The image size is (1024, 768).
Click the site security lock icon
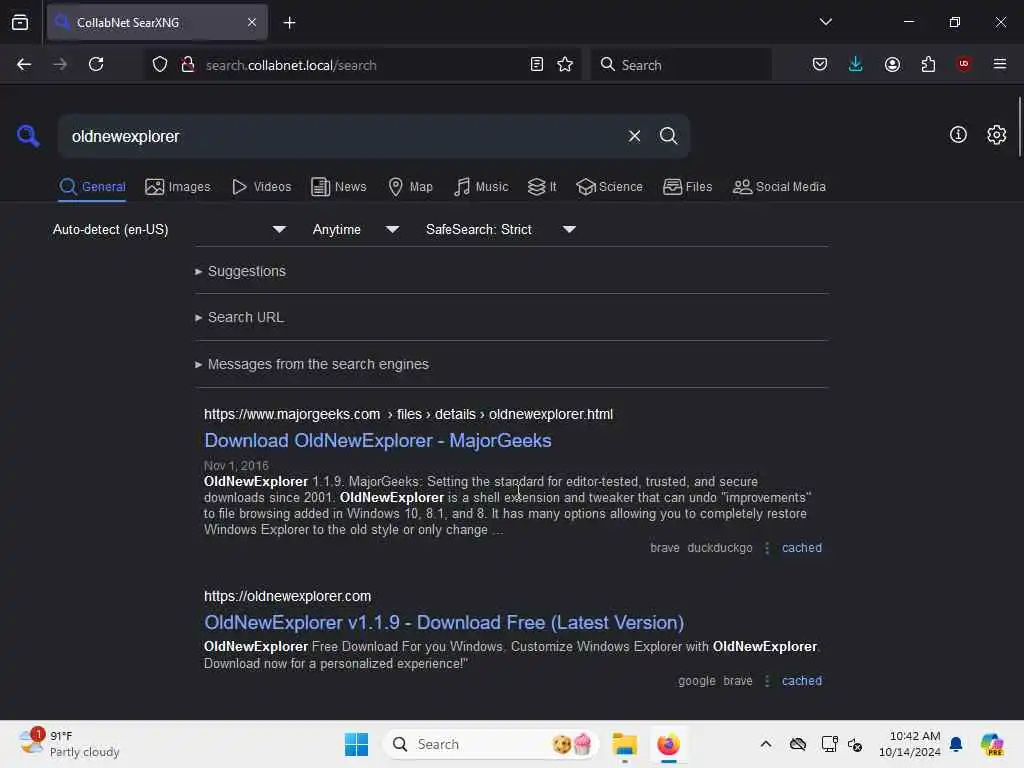tap(188, 64)
